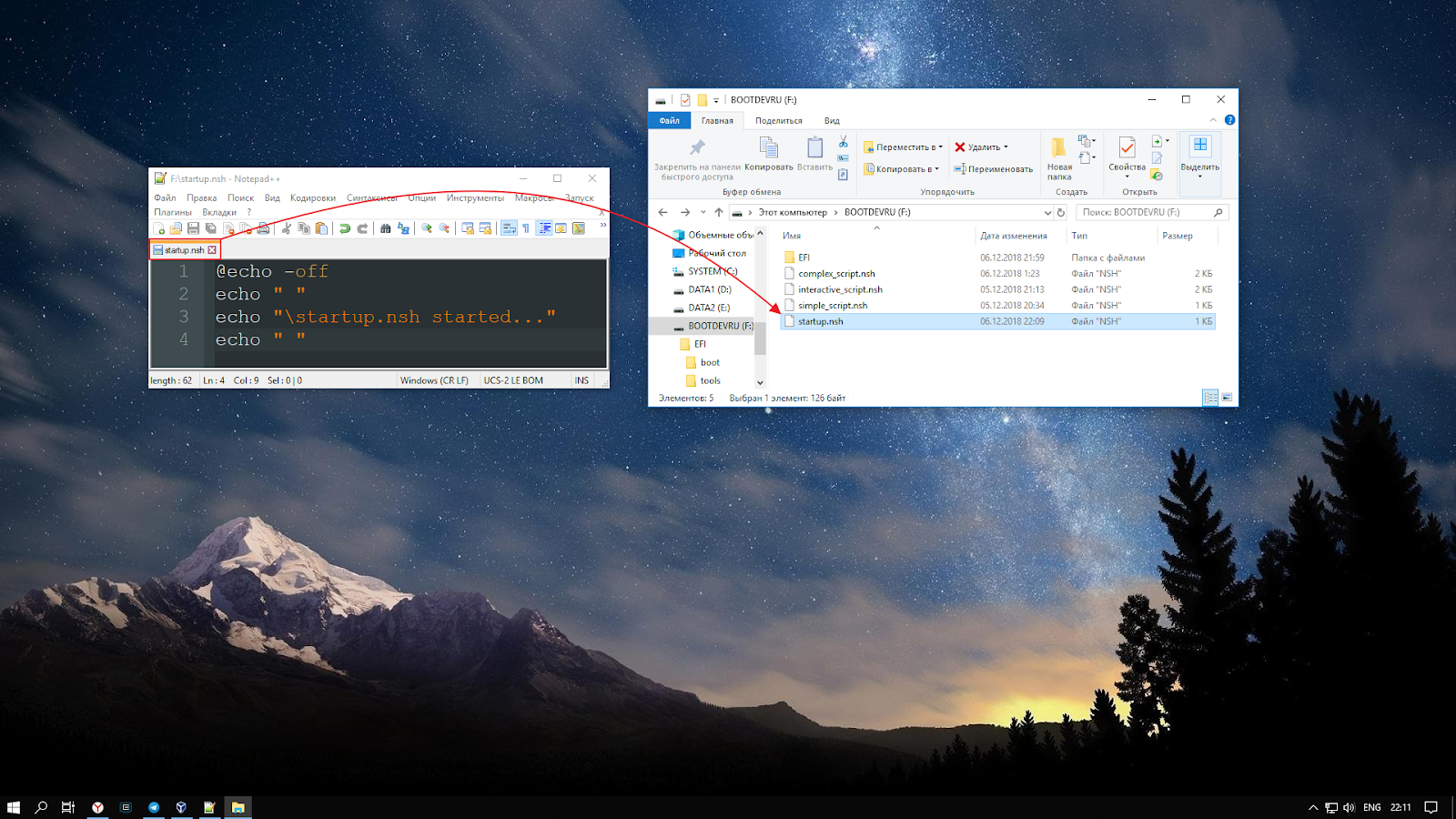The image size is (1456, 819).
Task: Zoom in using Notepad++ toolbar icon
Action: click(427, 228)
